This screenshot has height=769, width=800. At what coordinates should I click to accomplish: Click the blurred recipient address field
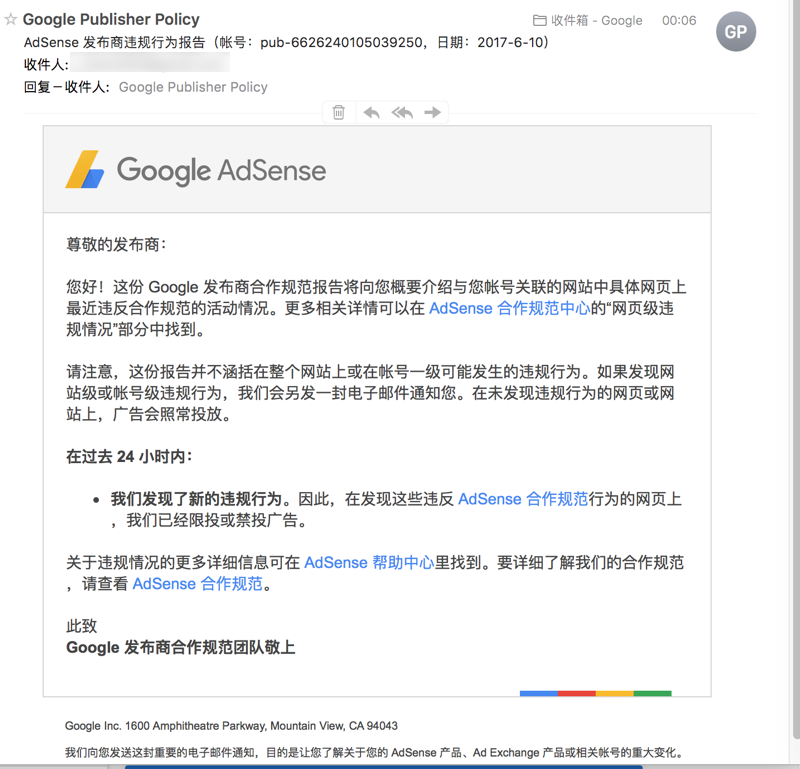[x=149, y=63]
